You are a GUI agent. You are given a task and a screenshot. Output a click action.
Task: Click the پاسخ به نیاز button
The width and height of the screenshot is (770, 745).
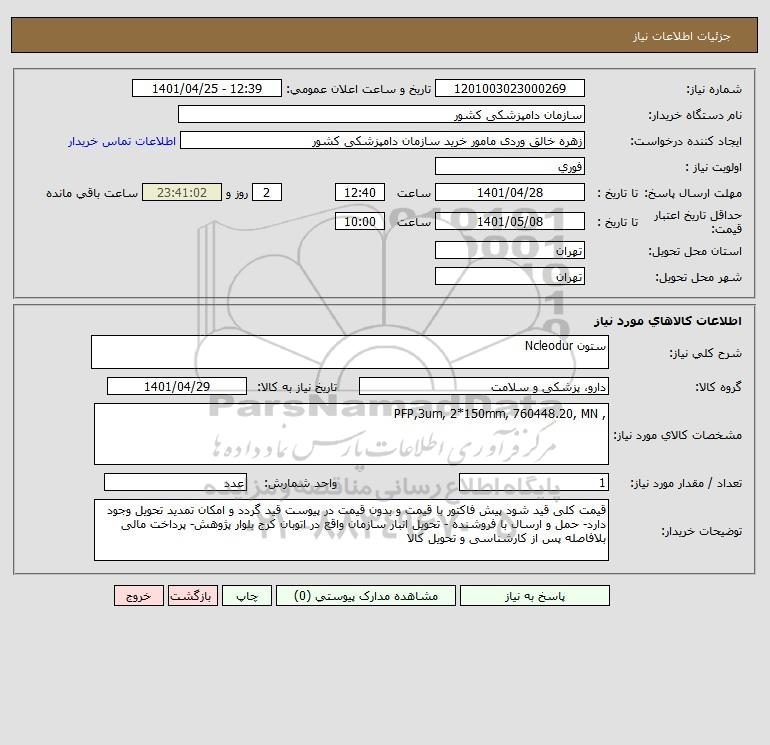[x=535, y=596]
